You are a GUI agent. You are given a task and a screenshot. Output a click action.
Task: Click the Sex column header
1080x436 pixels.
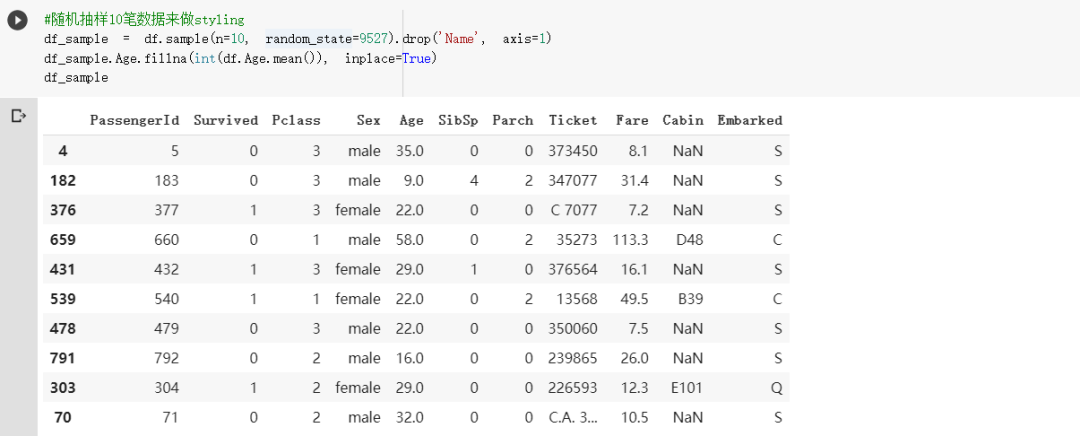pyautogui.click(x=368, y=120)
